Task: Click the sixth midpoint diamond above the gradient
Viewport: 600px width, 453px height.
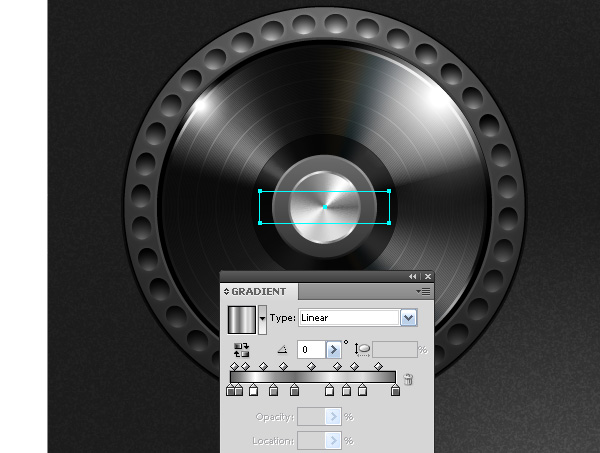Action: [337, 367]
